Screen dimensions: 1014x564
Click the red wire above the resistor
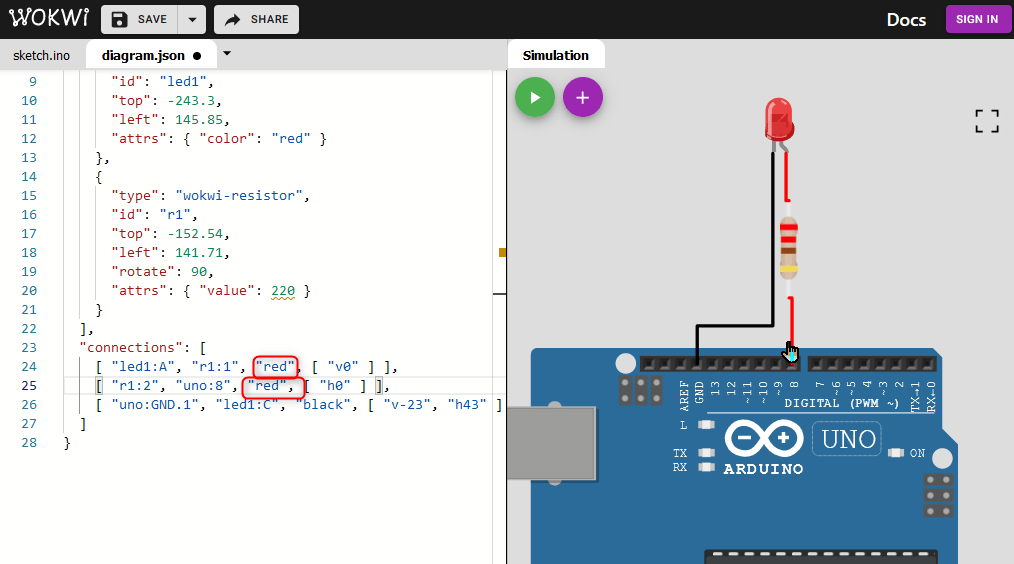(x=787, y=177)
